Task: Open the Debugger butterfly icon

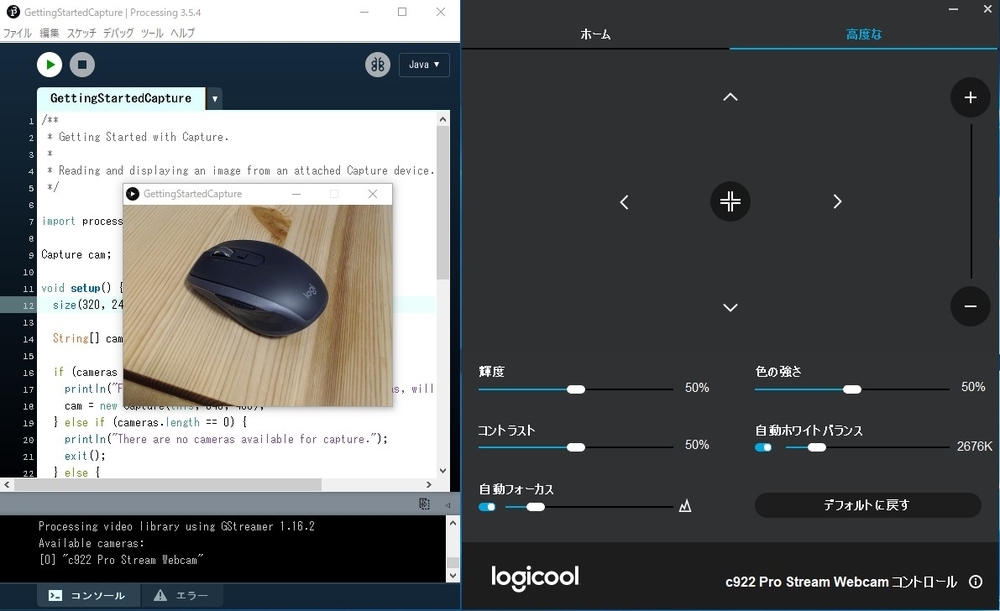Action: click(x=378, y=64)
